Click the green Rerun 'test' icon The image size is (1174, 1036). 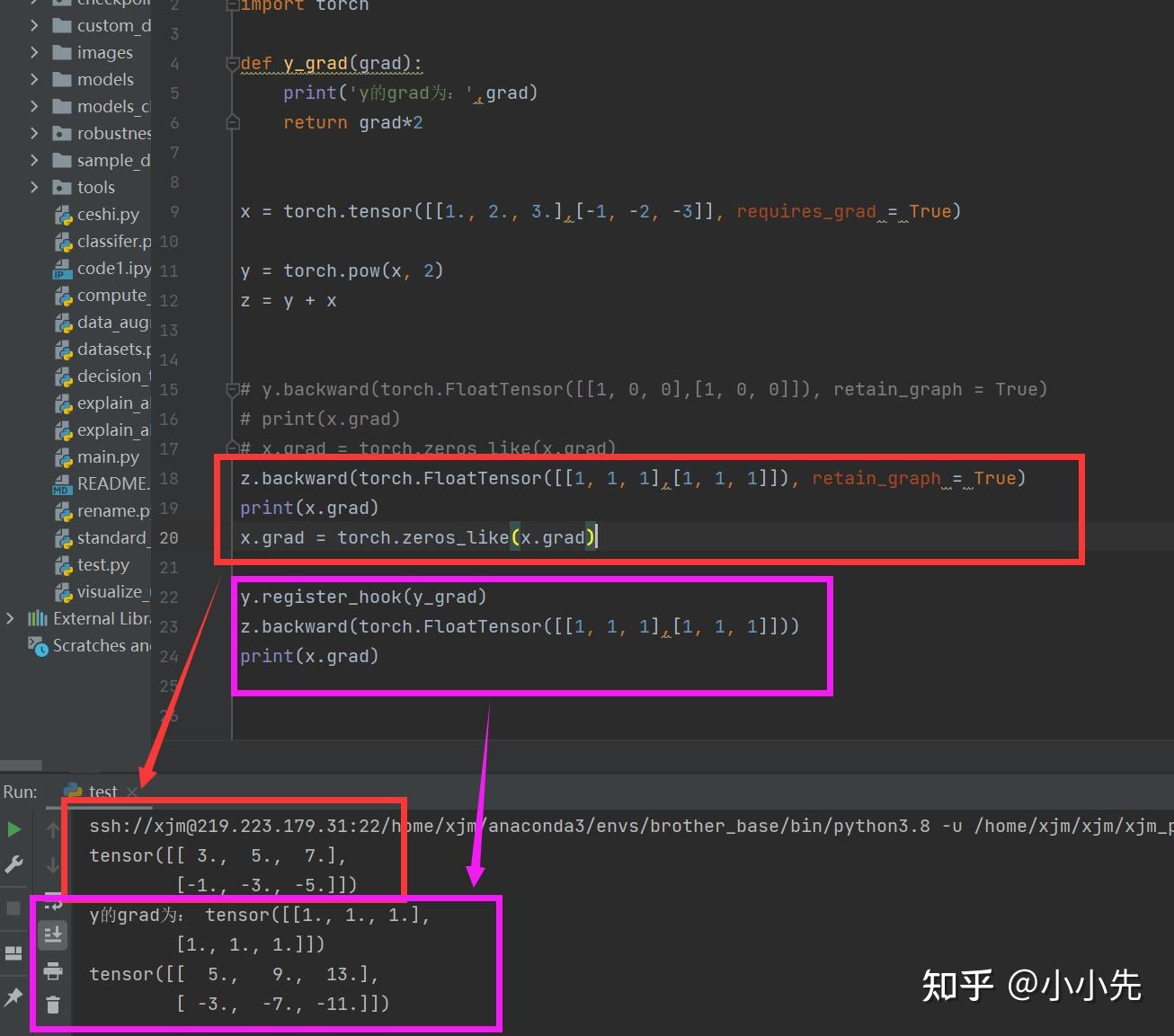coord(13,828)
